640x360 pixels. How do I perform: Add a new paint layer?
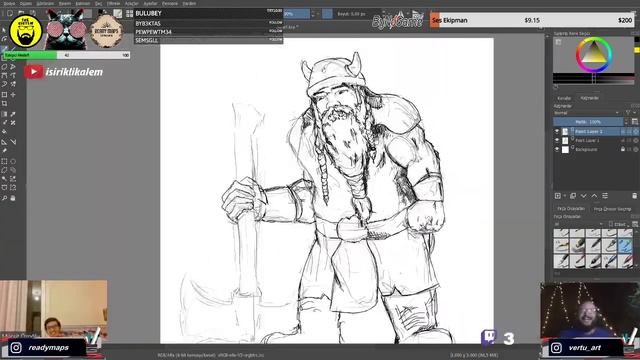click(558, 196)
